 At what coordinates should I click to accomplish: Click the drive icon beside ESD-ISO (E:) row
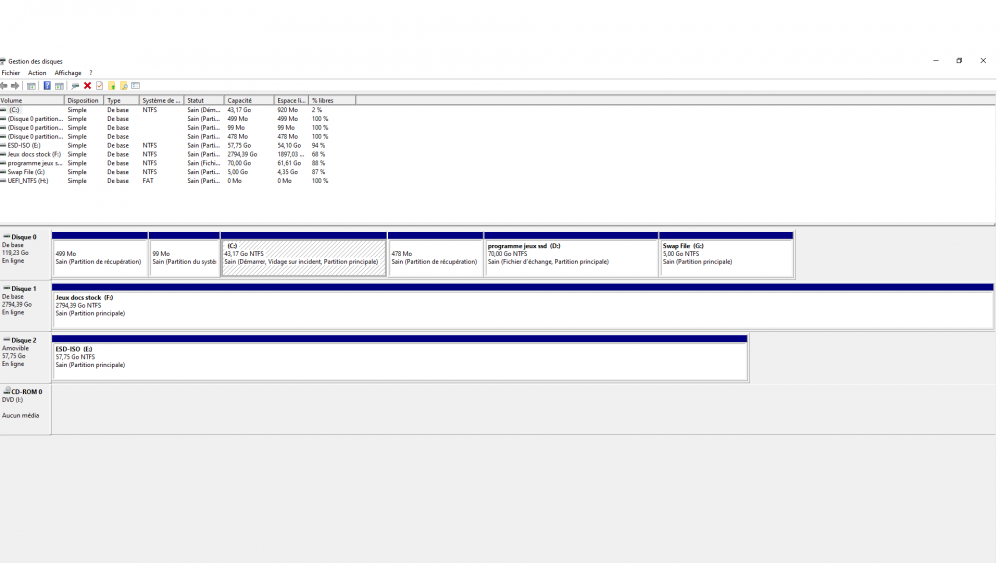(x=3, y=145)
